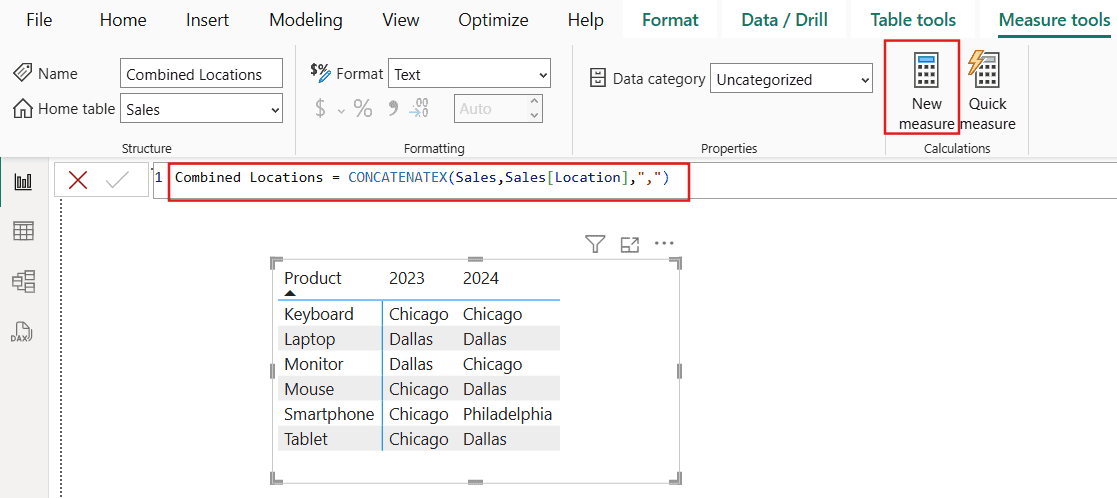Image resolution: width=1117 pixels, height=498 pixels.
Task: Click the Laptop 2024 Dallas cell
Action: (x=485, y=339)
